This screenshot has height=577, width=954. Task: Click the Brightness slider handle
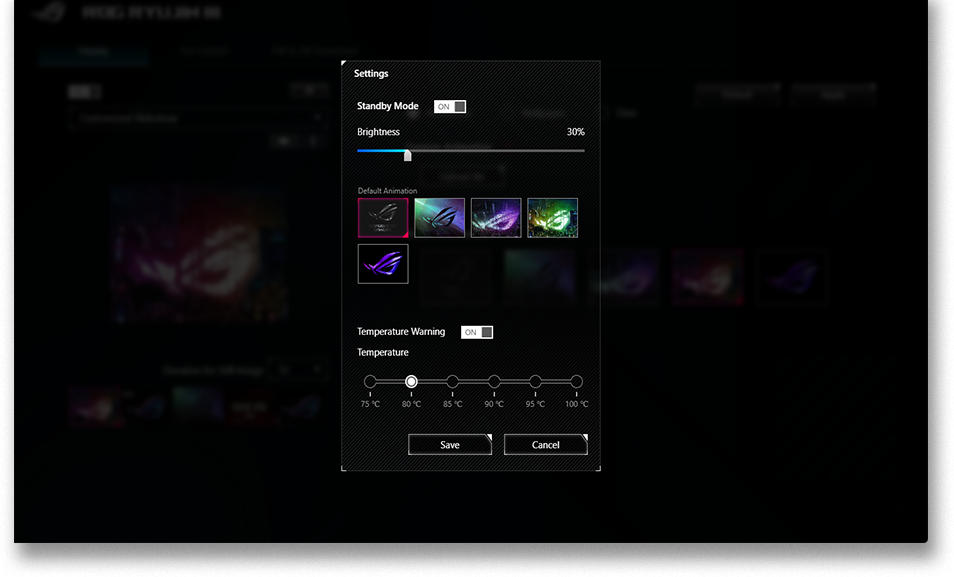click(x=408, y=155)
